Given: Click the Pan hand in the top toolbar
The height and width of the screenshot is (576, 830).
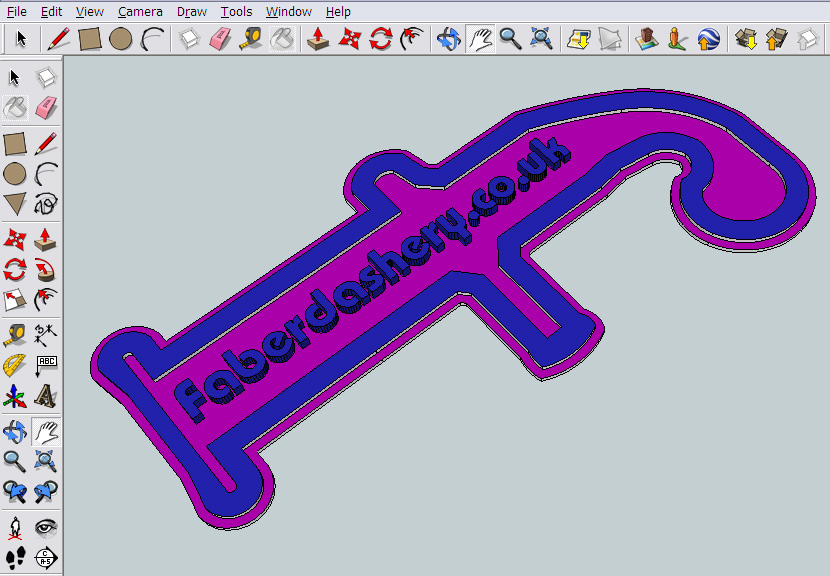Looking at the screenshot, I should tap(480, 39).
